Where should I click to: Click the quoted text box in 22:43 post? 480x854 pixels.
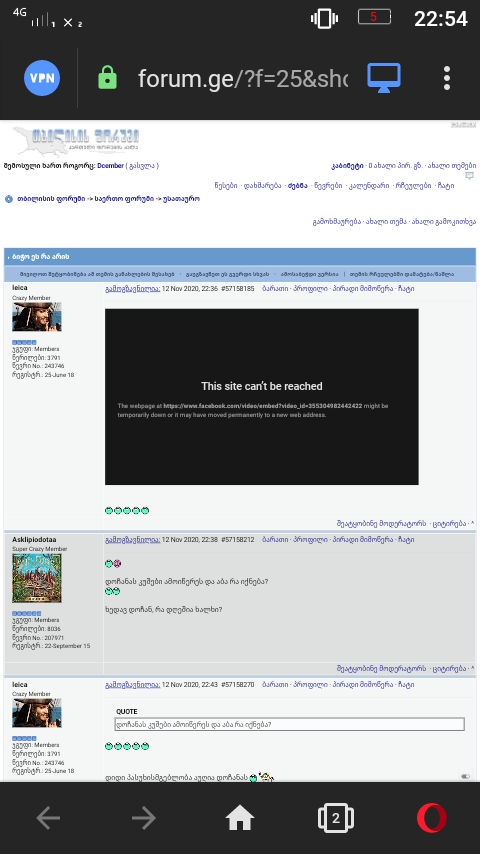[x=289, y=724]
